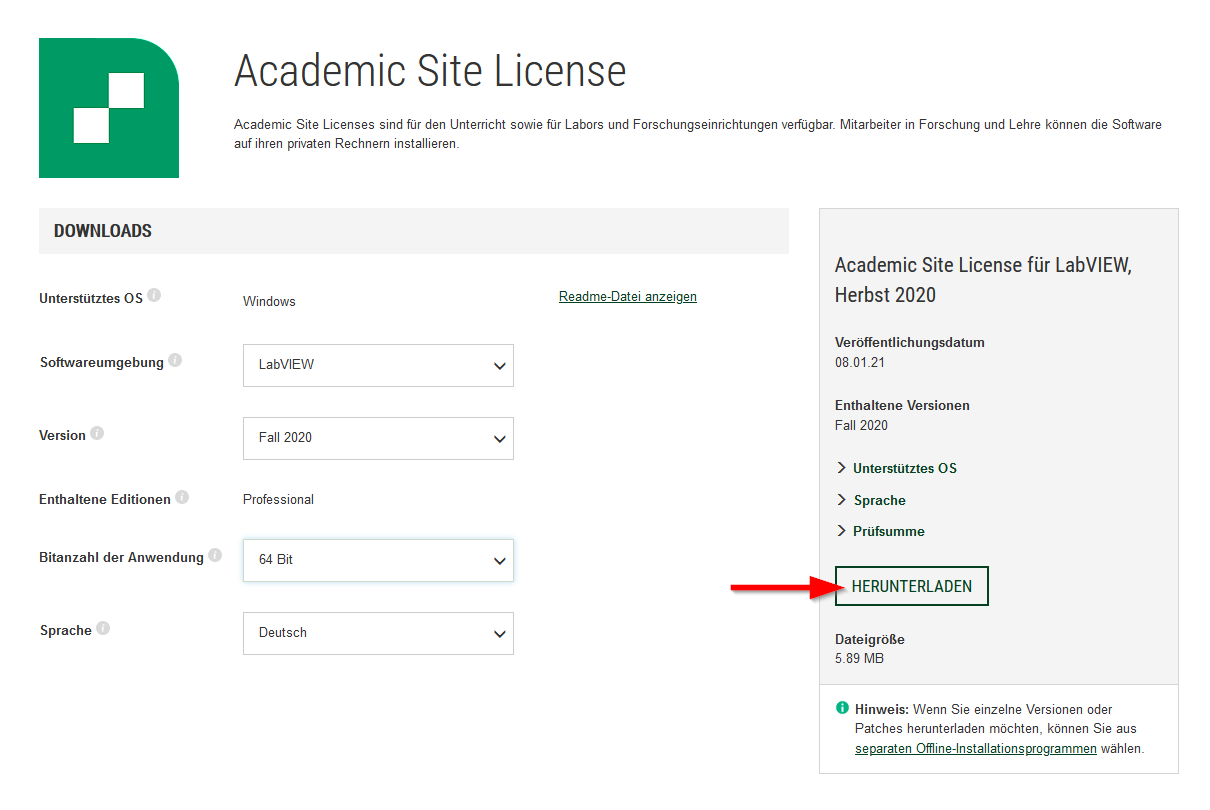Open info tooltip next to Sprache label
The image size is (1210, 810).
click(x=103, y=628)
